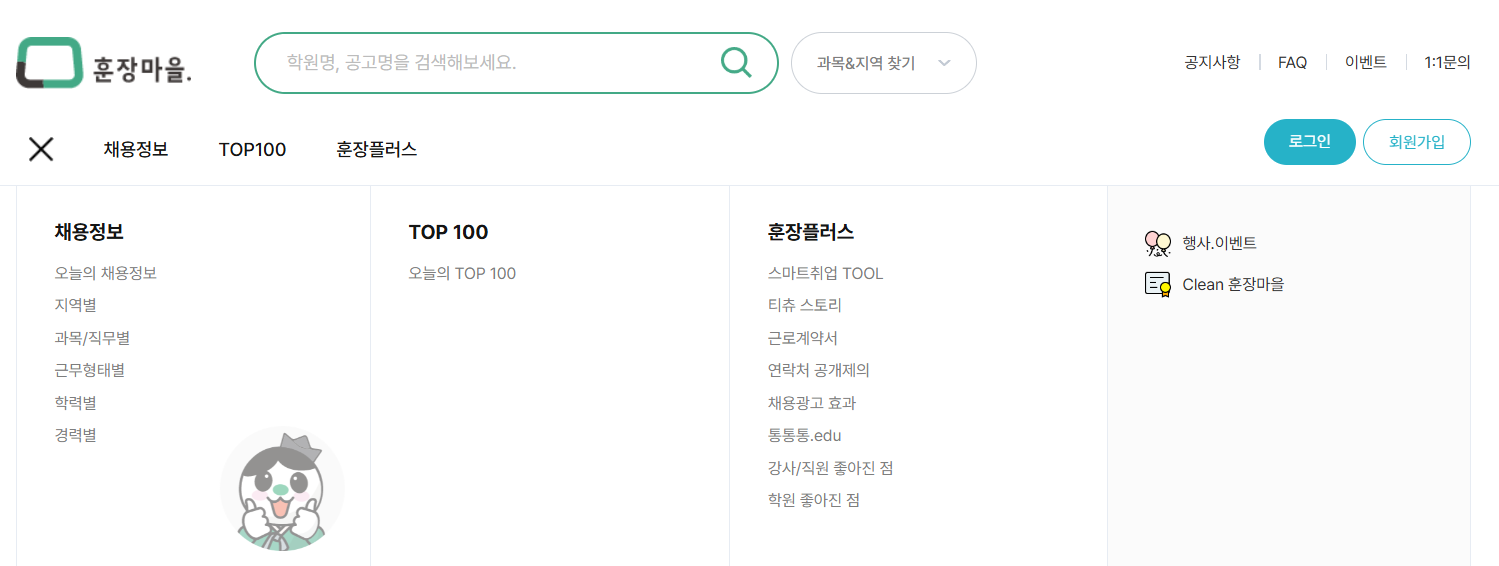The width and height of the screenshot is (1499, 566).
Task: Close the mega menu with the X icon
Action: coord(41,149)
